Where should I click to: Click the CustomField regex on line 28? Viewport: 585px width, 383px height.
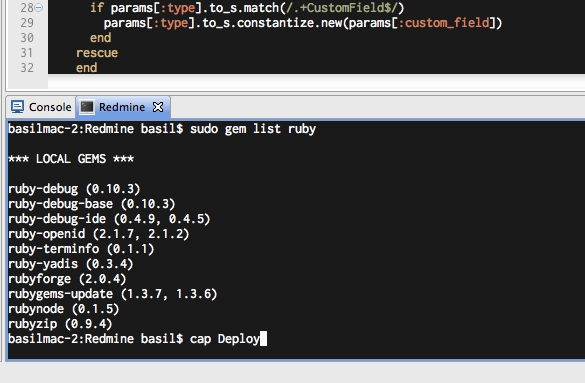click(x=344, y=7)
